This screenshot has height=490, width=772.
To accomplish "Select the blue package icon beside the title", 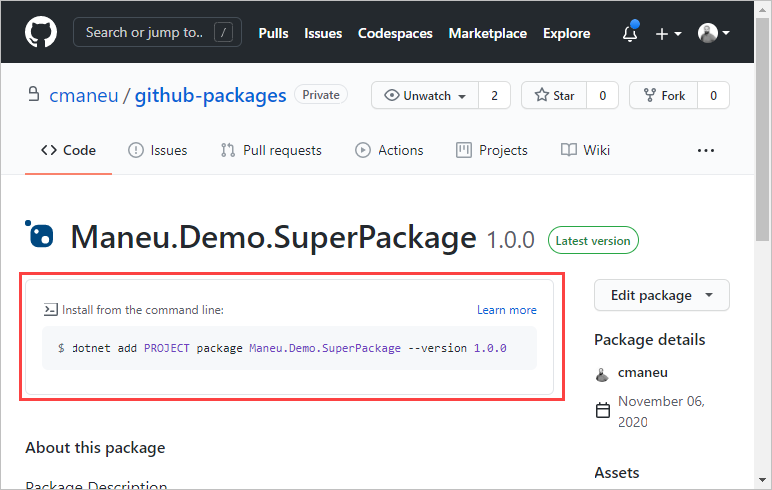I will 39,234.
